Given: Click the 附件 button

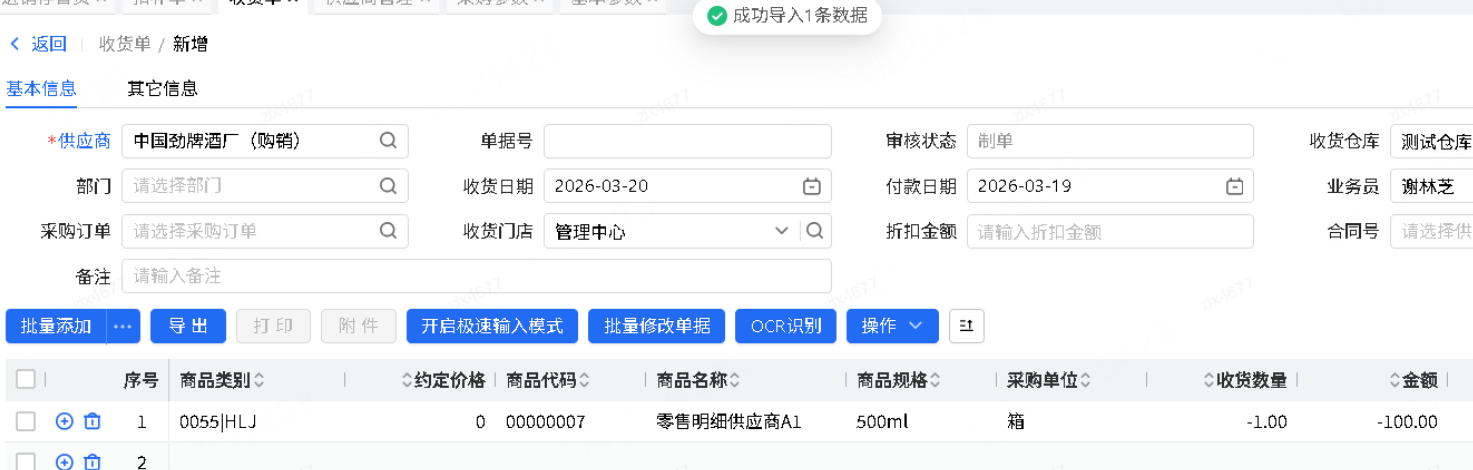Looking at the screenshot, I should coord(358,326).
